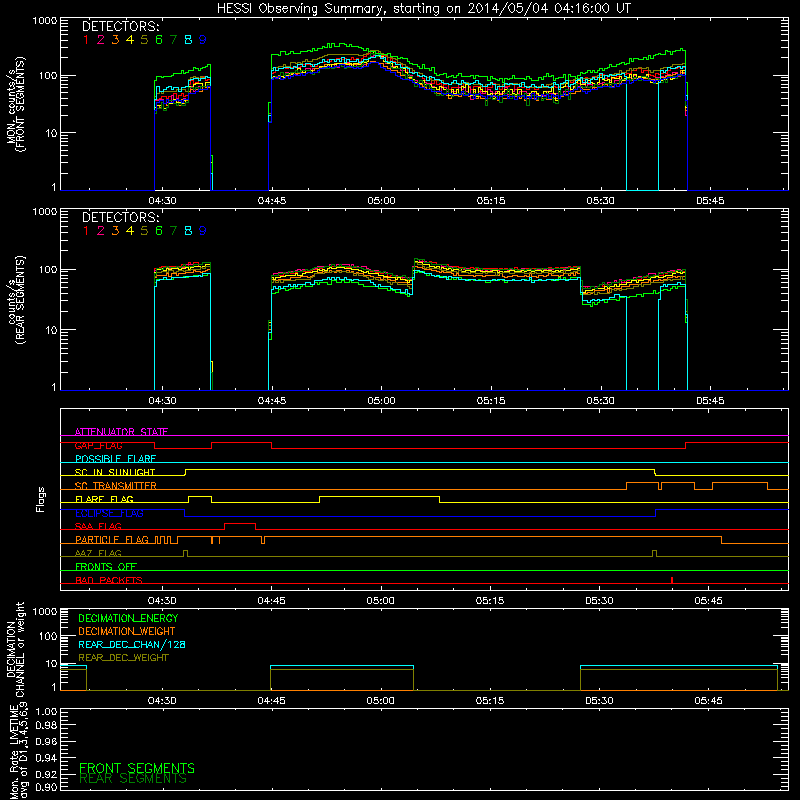800x800 pixels.
Task: Click detector 5 in the front segments legend
Action: pos(144,40)
